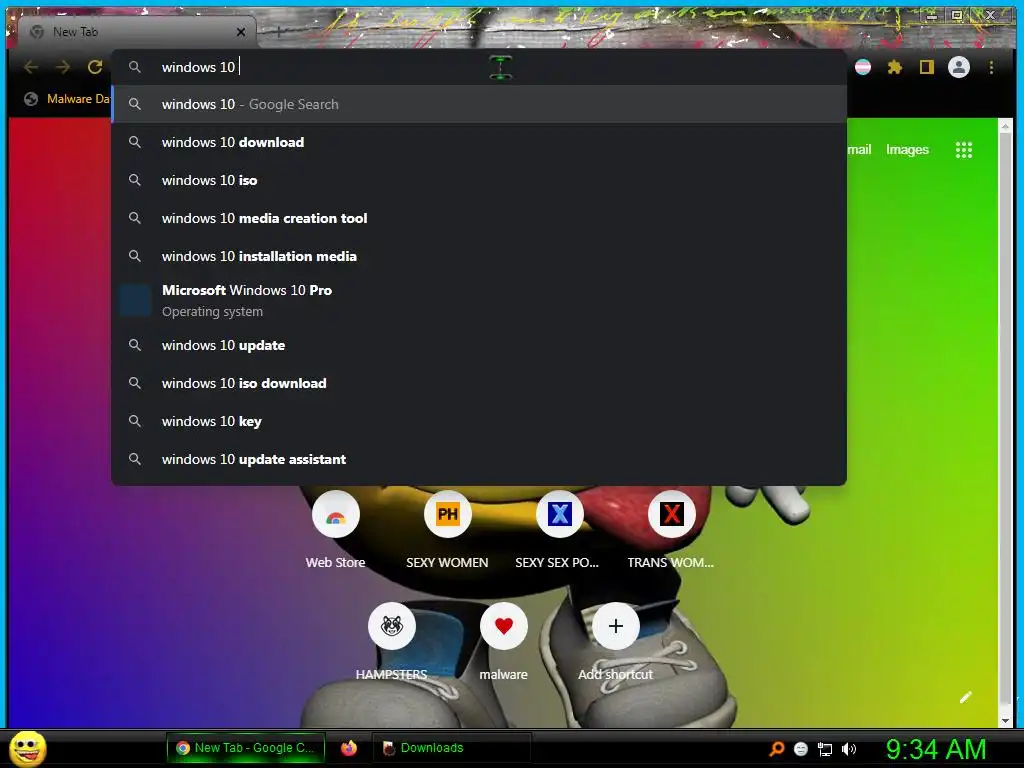The height and width of the screenshot is (768, 1024).
Task: Choose 'windows 10 iso download' suggestion
Action: (x=479, y=383)
